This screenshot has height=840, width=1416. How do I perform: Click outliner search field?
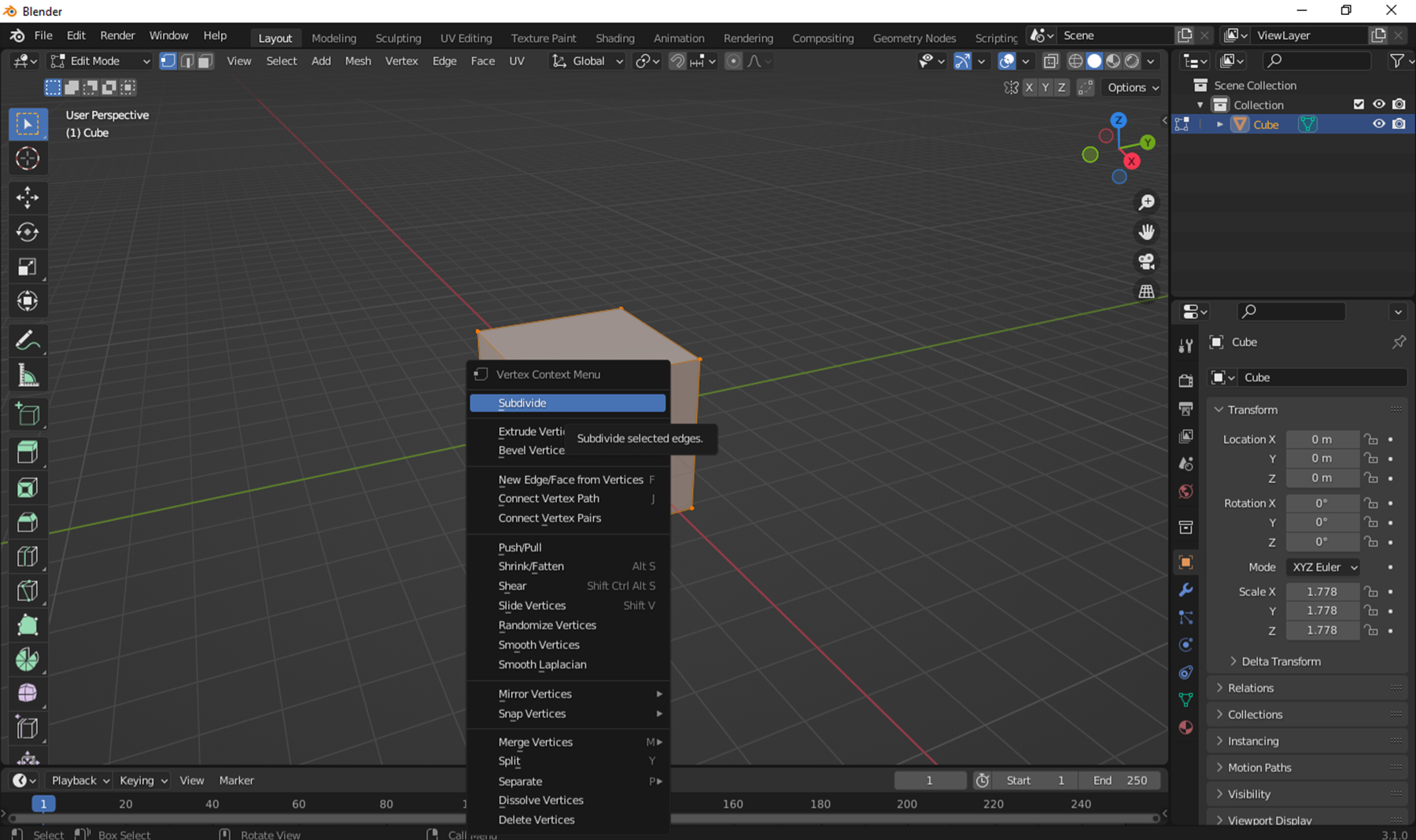click(x=1317, y=61)
